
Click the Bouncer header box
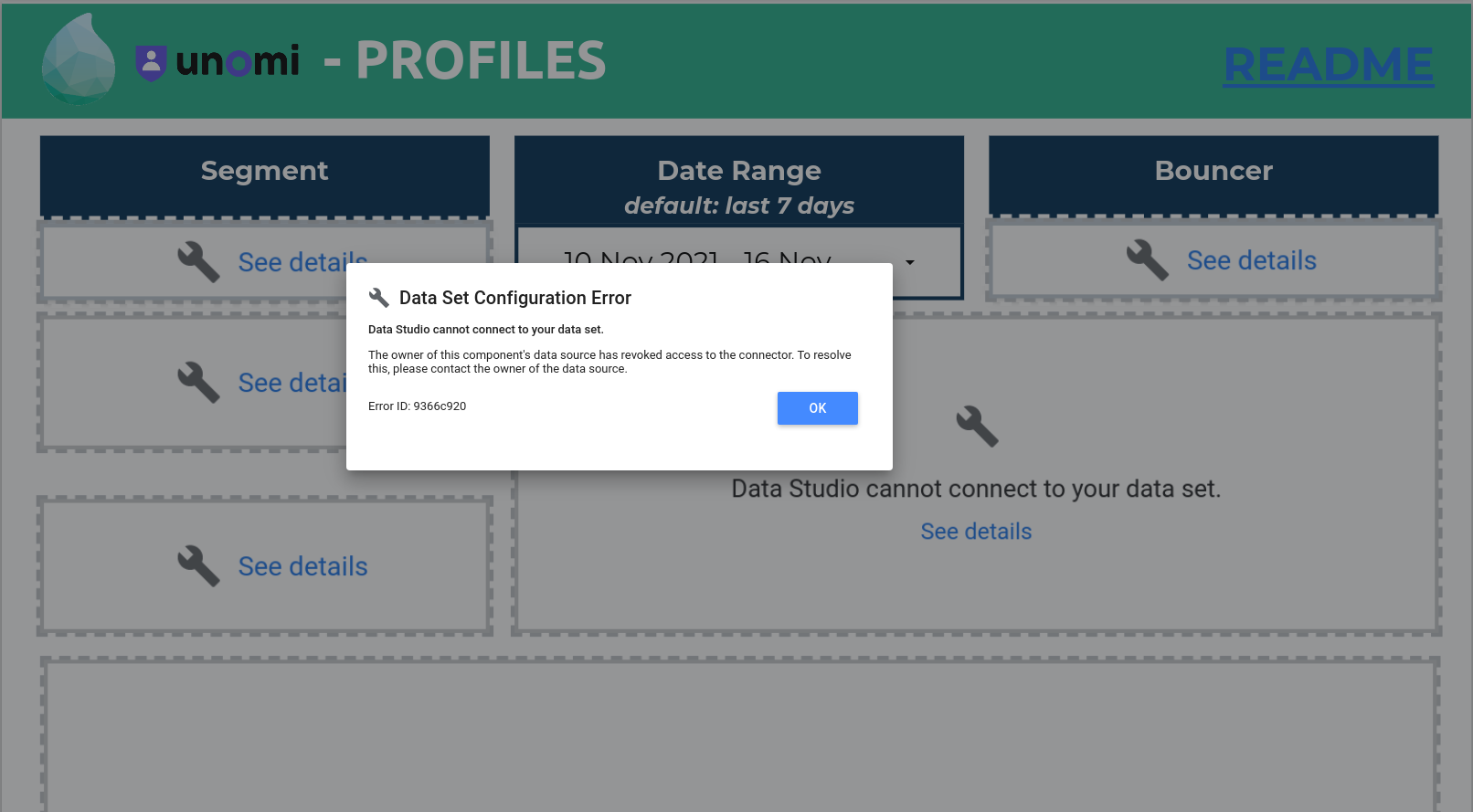1213,175
